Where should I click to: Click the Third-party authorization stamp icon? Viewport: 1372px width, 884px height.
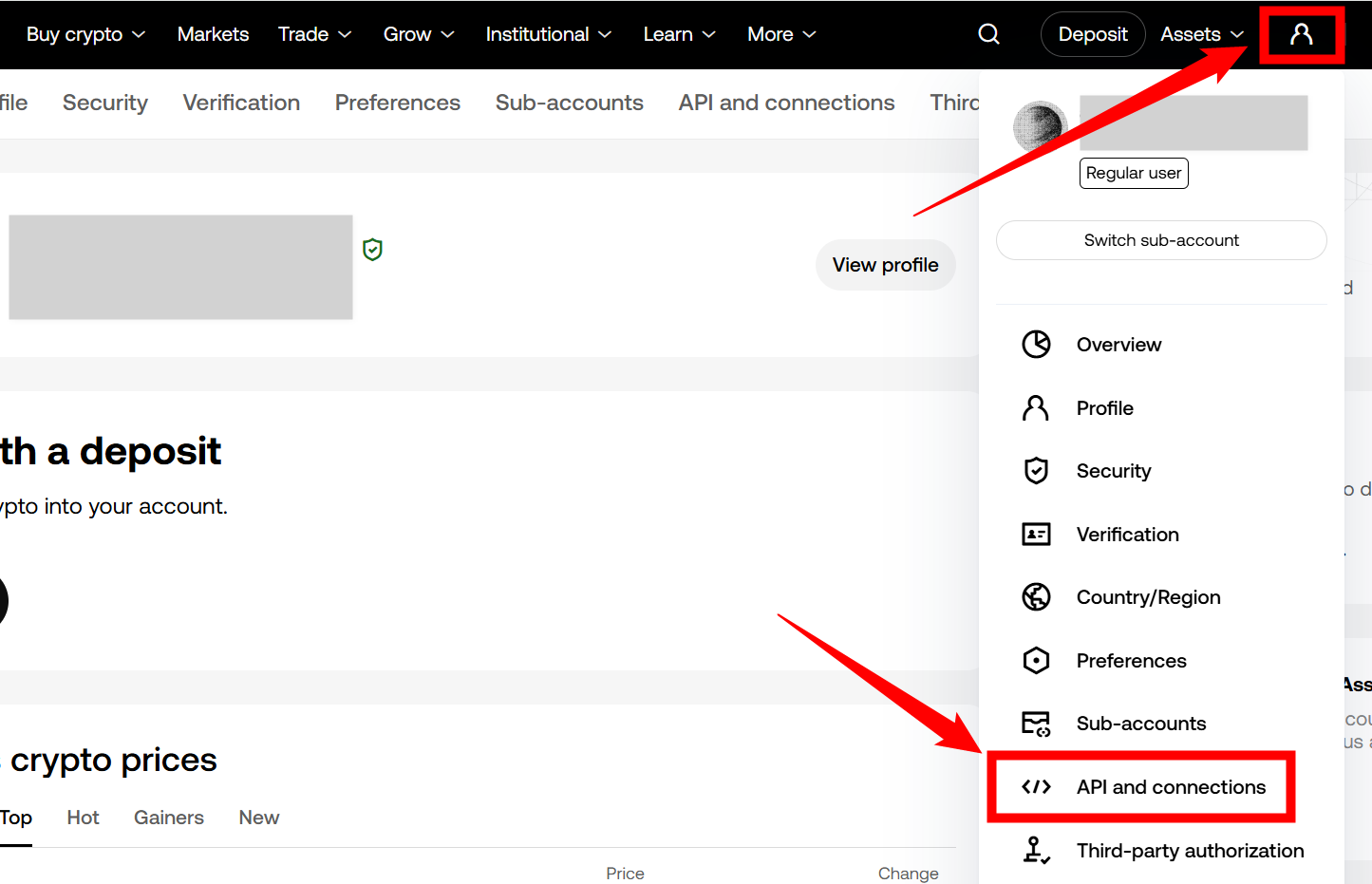coord(1036,850)
